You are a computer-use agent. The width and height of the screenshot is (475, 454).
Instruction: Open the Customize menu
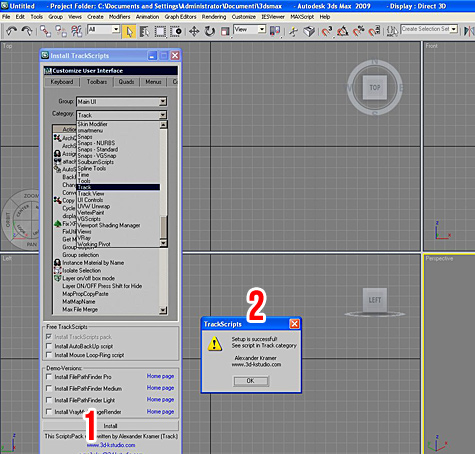click(244, 17)
